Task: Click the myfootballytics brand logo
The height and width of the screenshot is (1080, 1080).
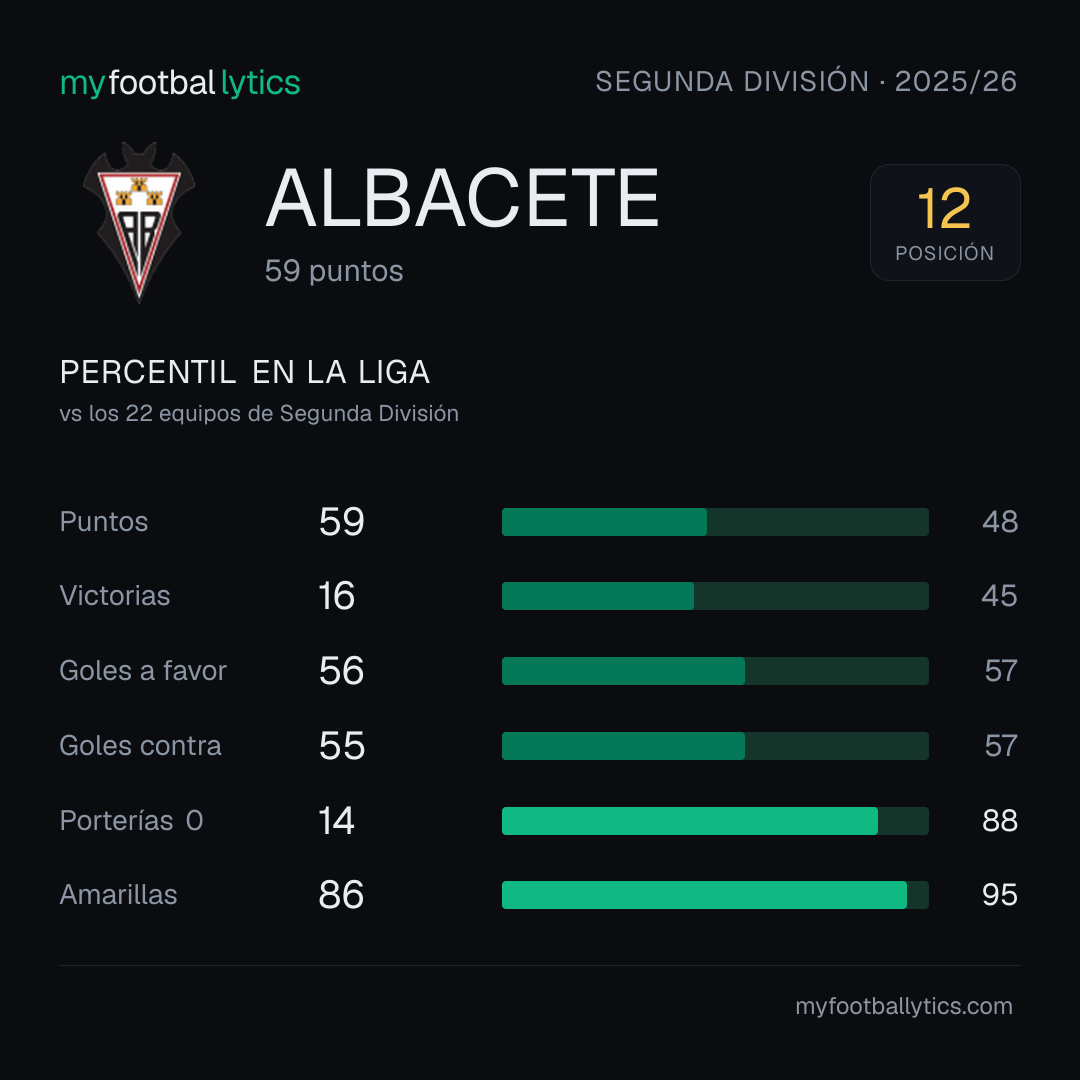Action: (180, 83)
